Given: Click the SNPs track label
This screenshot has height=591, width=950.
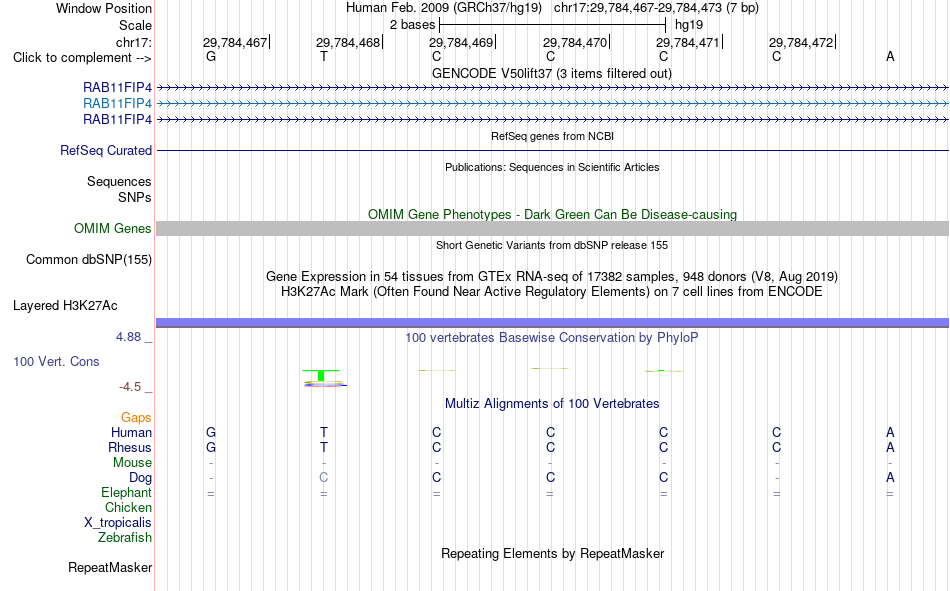Looking at the screenshot, I should (x=135, y=197).
